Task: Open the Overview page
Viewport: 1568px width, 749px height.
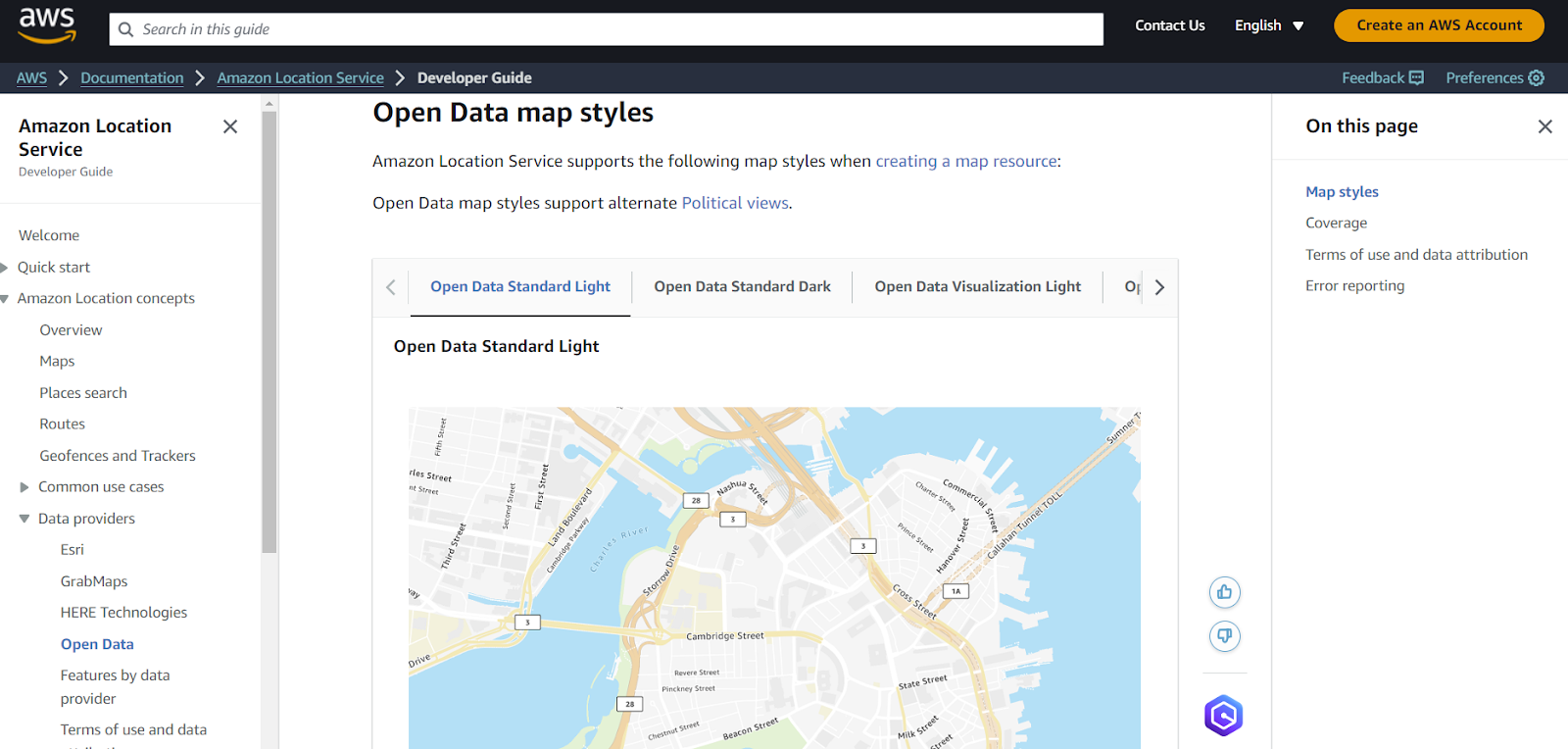Action: tap(71, 330)
